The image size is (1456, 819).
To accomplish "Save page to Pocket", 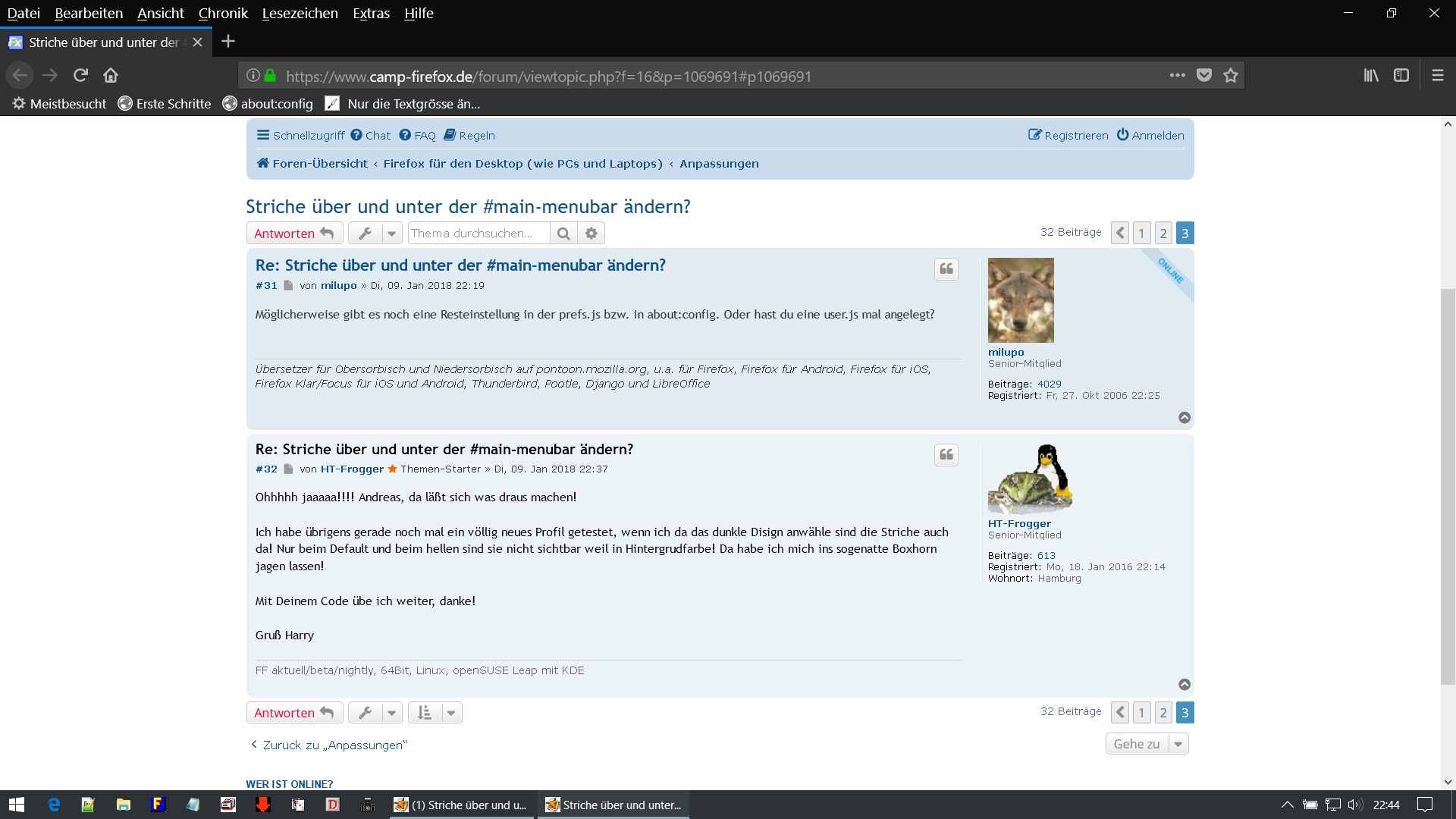I will tap(1203, 75).
